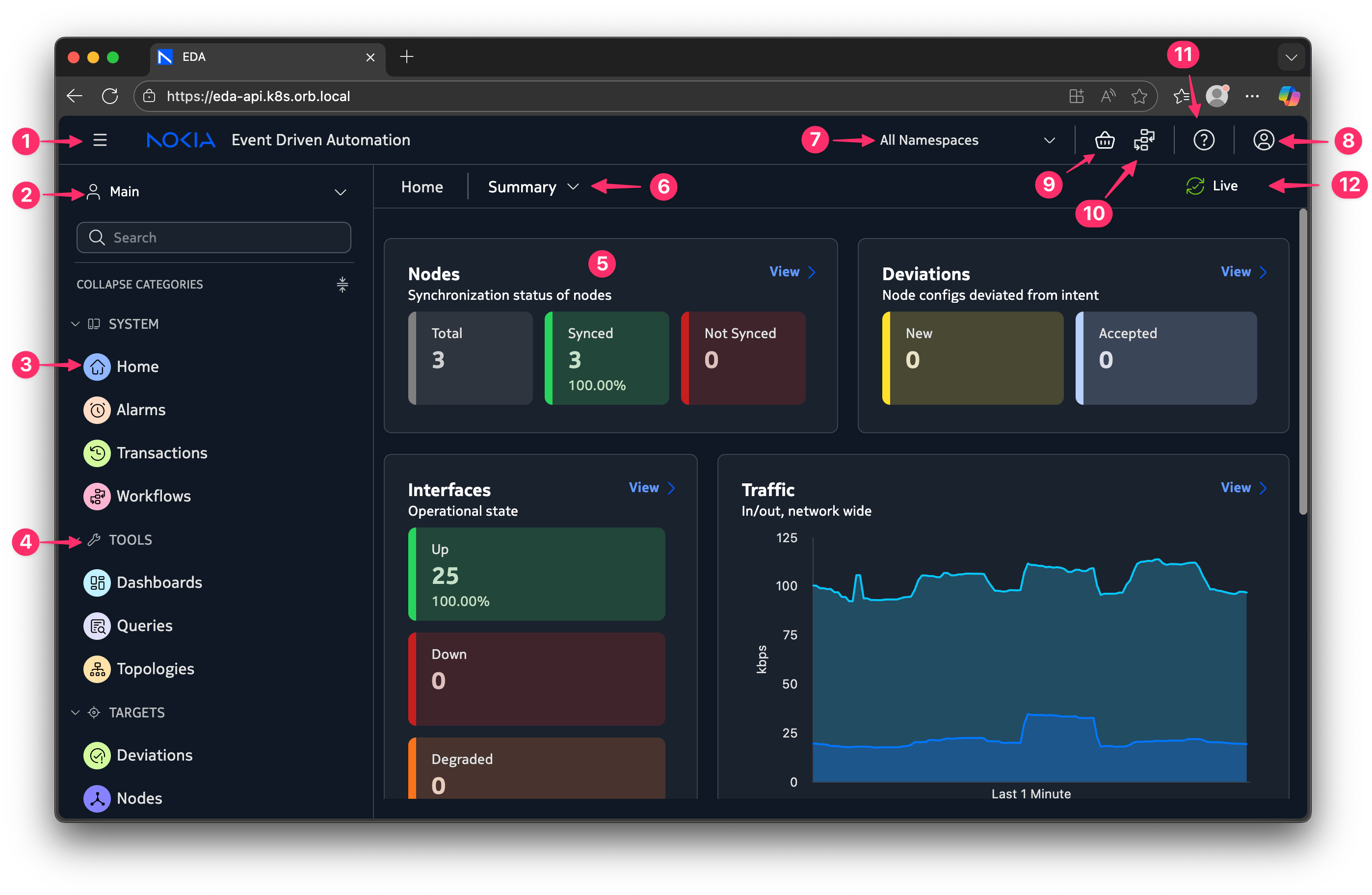Image resolution: width=1372 pixels, height=895 pixels.
Task: Open the Main menu selector dropdown
Action: (214, 191)
